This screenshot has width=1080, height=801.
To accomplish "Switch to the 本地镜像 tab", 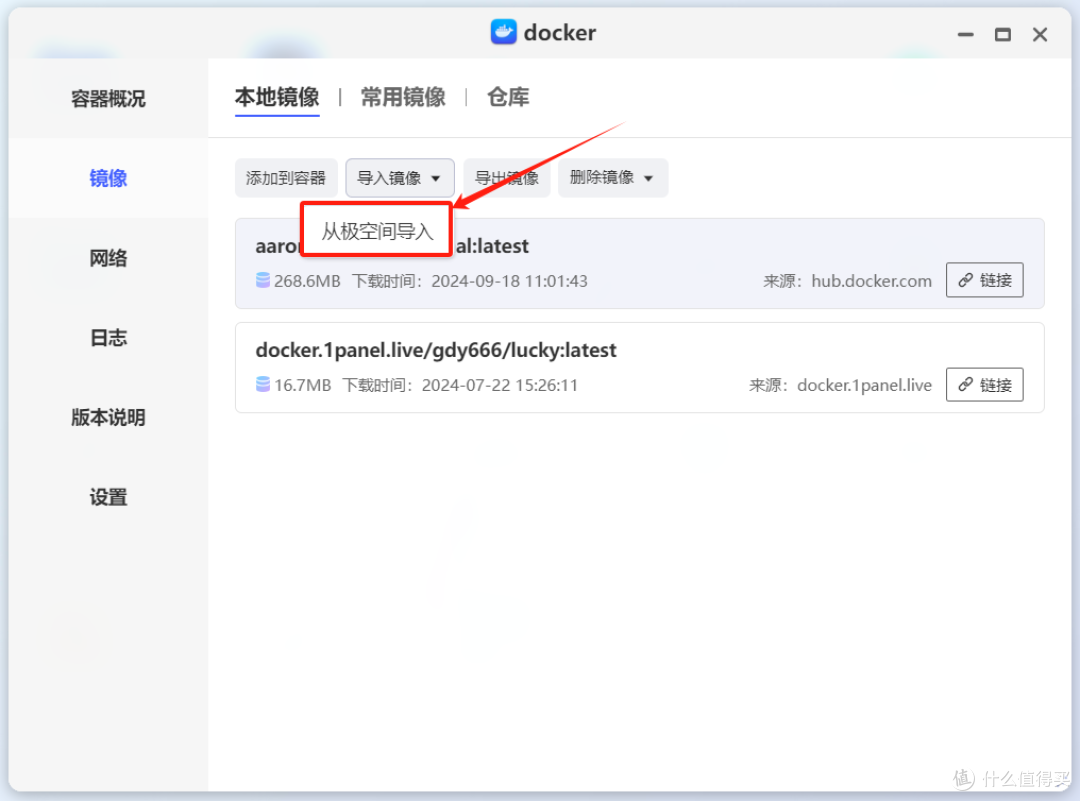I will coord(277,97).
